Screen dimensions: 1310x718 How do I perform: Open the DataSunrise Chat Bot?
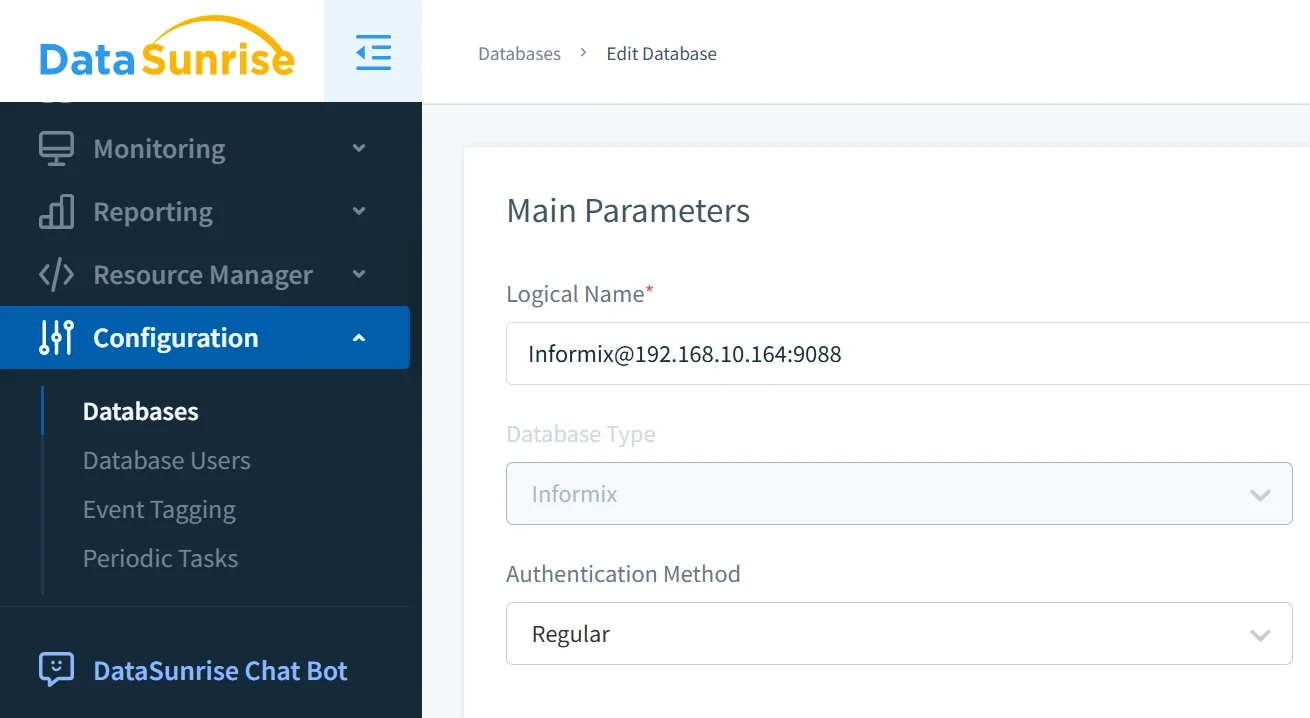point(219,670)
